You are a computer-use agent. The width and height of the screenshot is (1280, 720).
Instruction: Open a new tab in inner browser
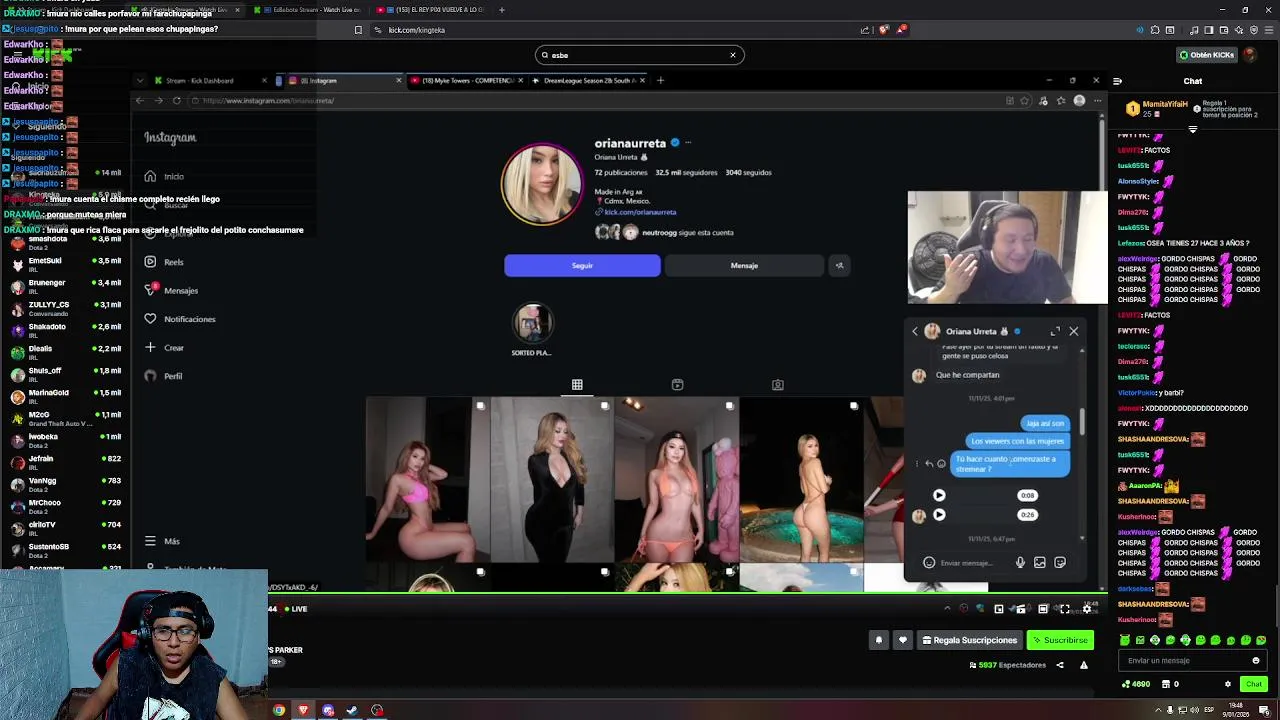pos(660,80)
